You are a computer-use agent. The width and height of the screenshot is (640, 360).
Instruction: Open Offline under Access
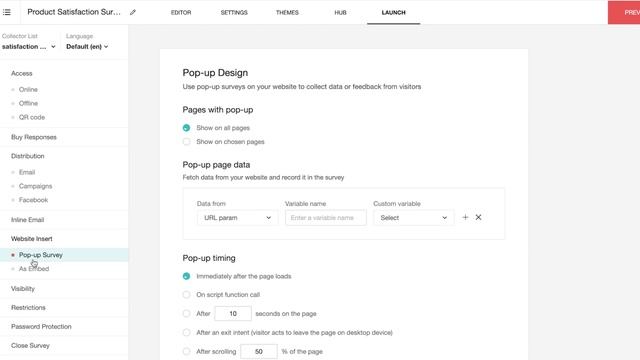(28, 103)
